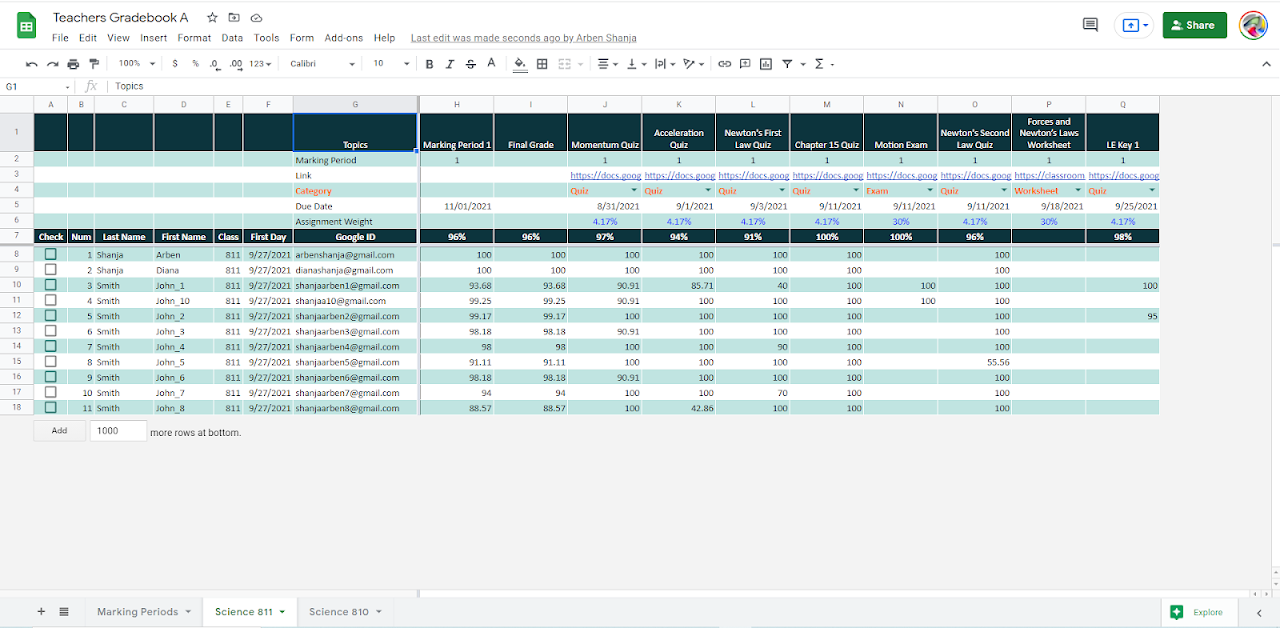Check the box for Arben Shanja
Screen dimensions: 1280x628
click(50, 255)
